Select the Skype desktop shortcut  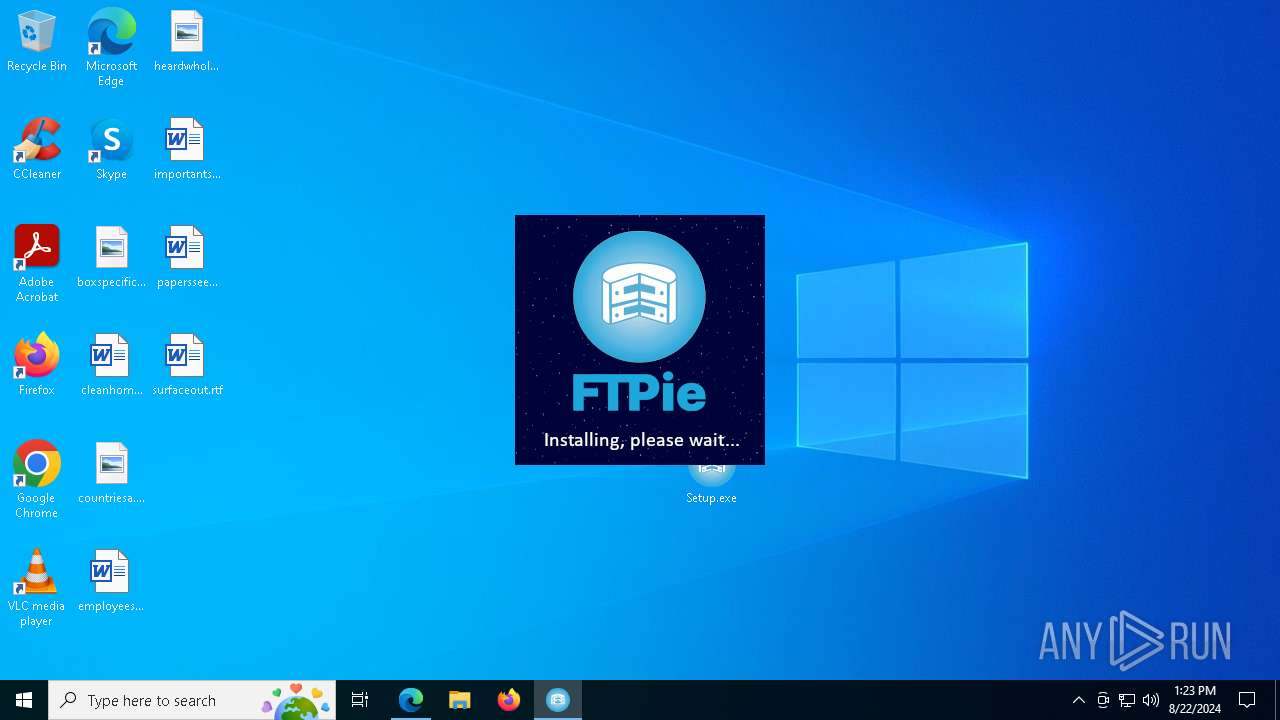pos(111,150)
